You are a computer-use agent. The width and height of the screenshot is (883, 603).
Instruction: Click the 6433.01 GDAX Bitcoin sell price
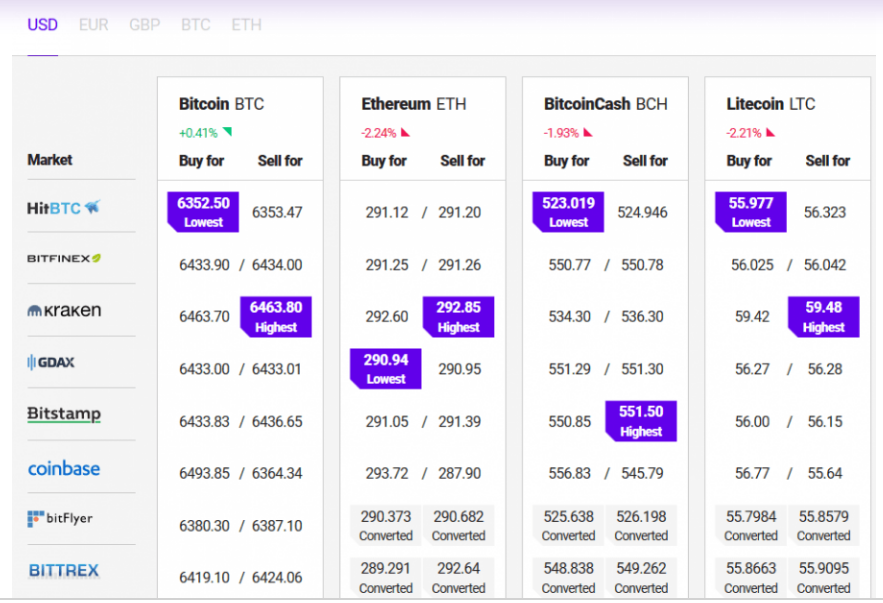(x=277, y=369)
